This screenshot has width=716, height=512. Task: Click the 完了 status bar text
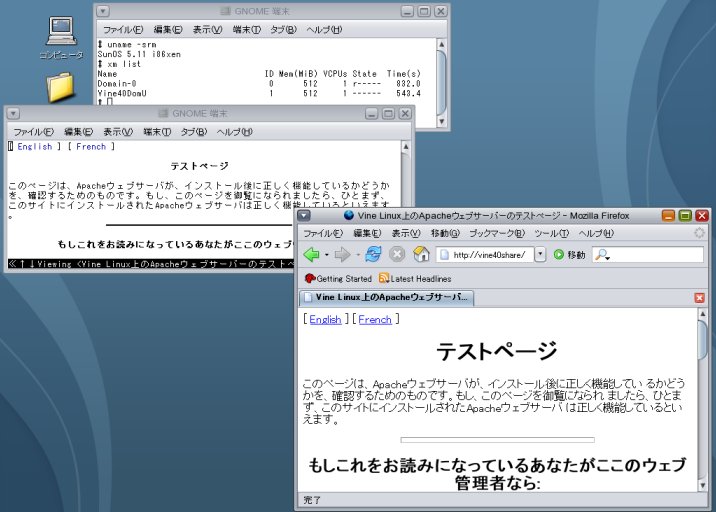[x=312, y=500]
